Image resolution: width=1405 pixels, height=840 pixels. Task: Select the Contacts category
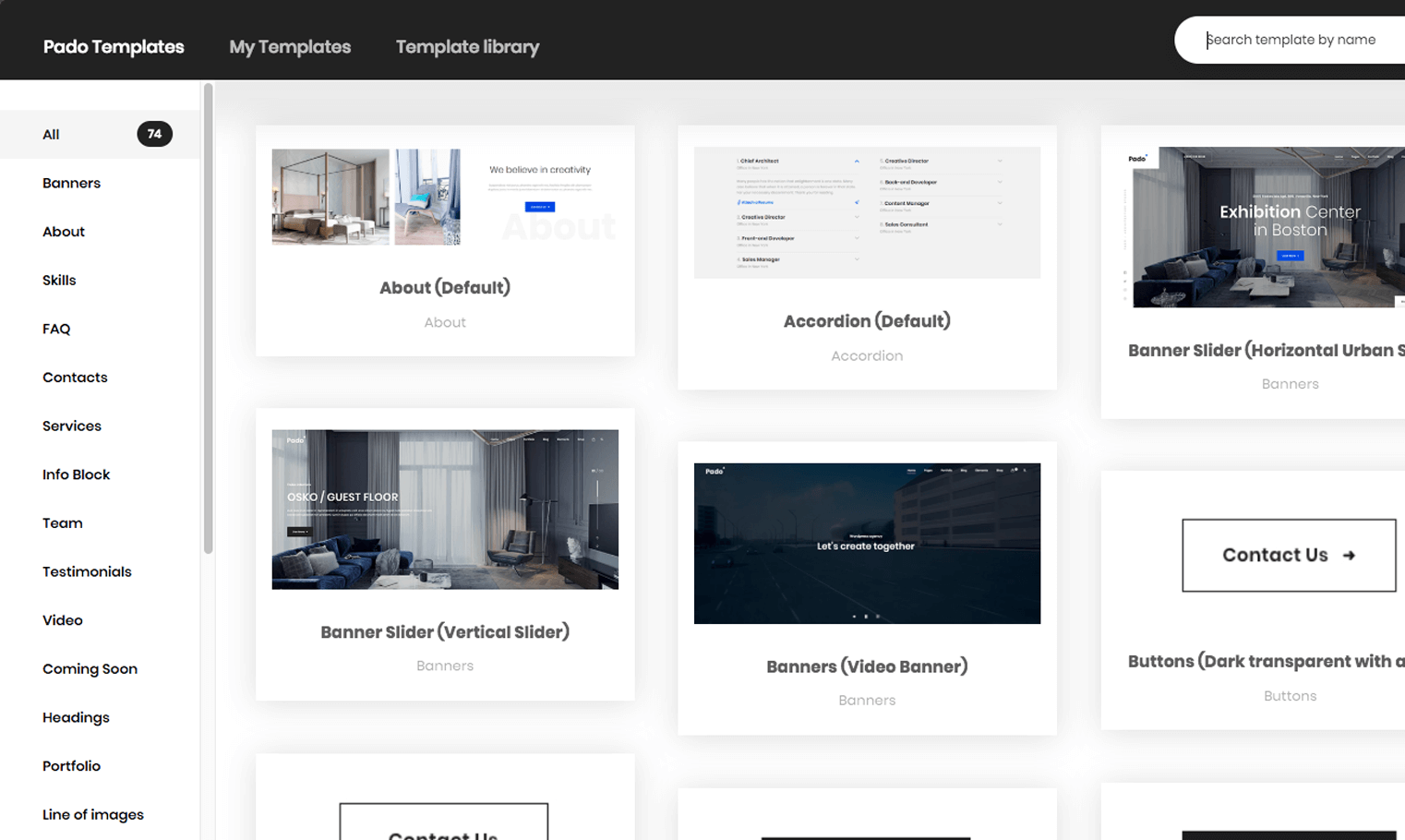point(75,377)
